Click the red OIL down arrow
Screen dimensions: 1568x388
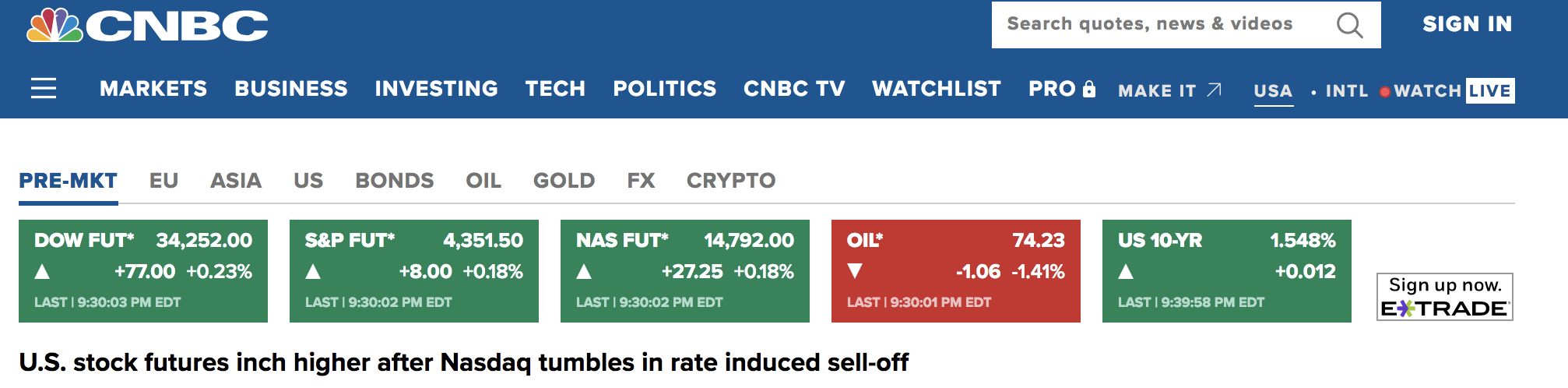[855, 271]
